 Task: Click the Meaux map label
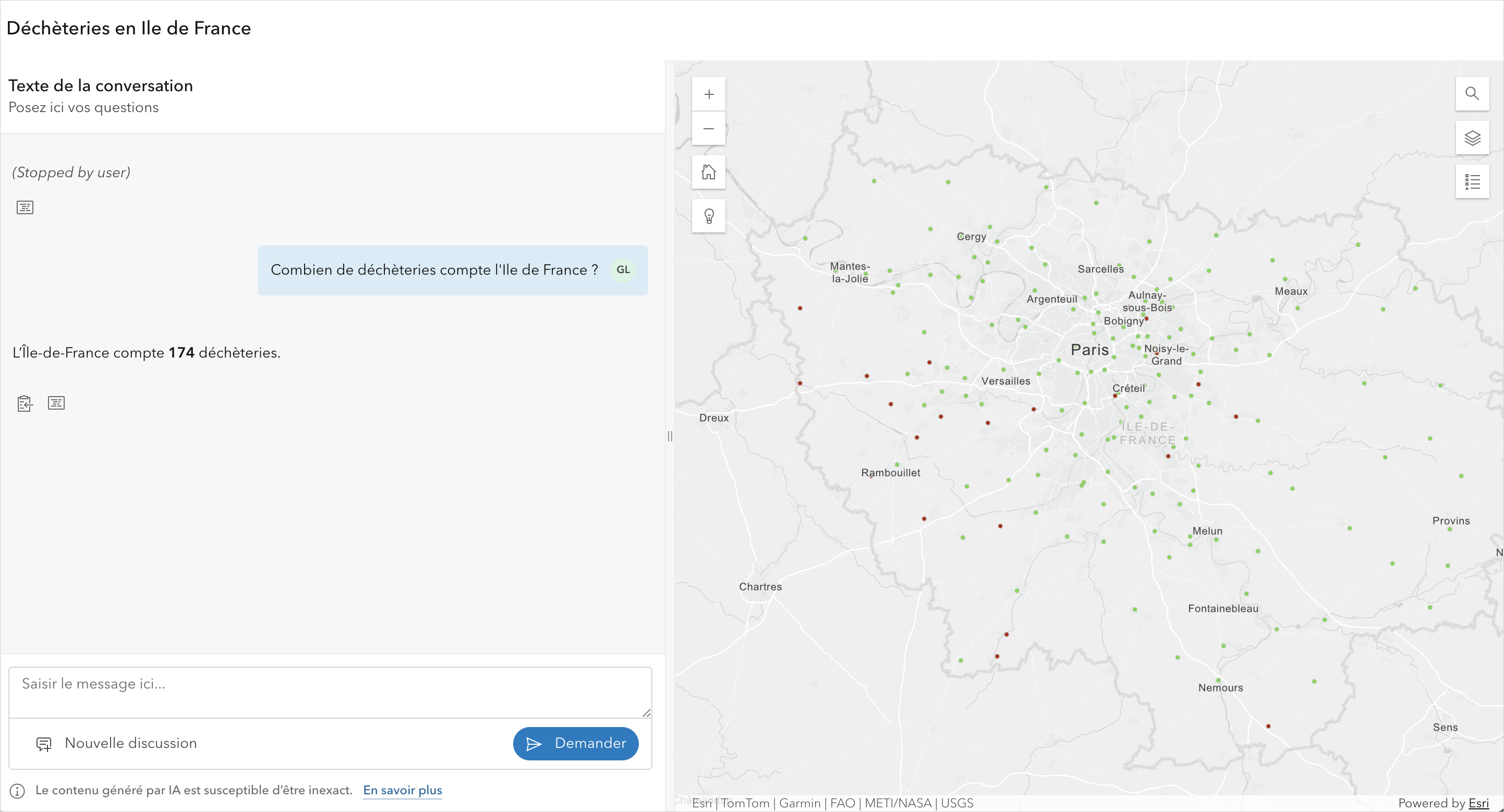(x=1291, y=291)
